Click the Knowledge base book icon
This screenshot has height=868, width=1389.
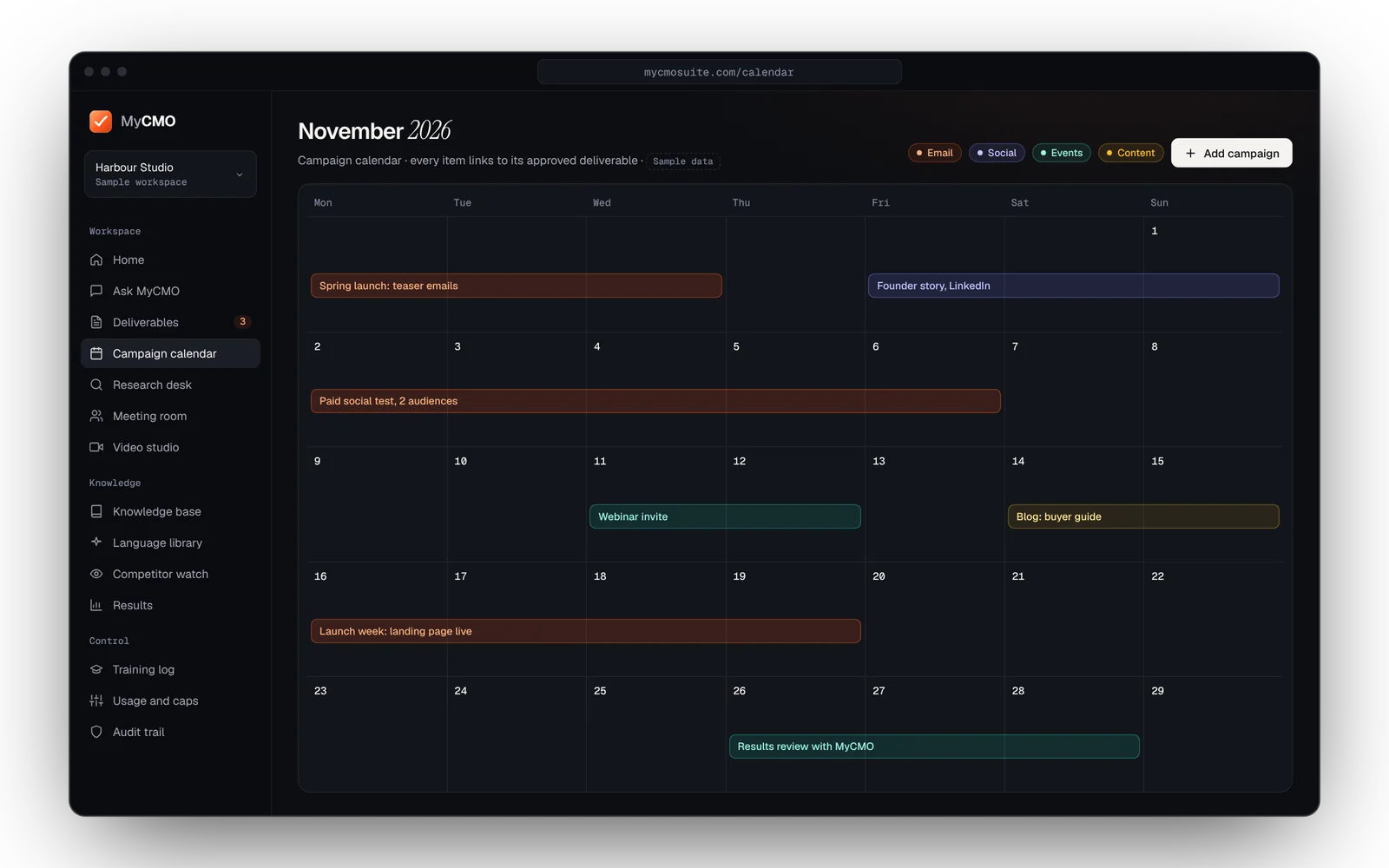coord(96,511)
